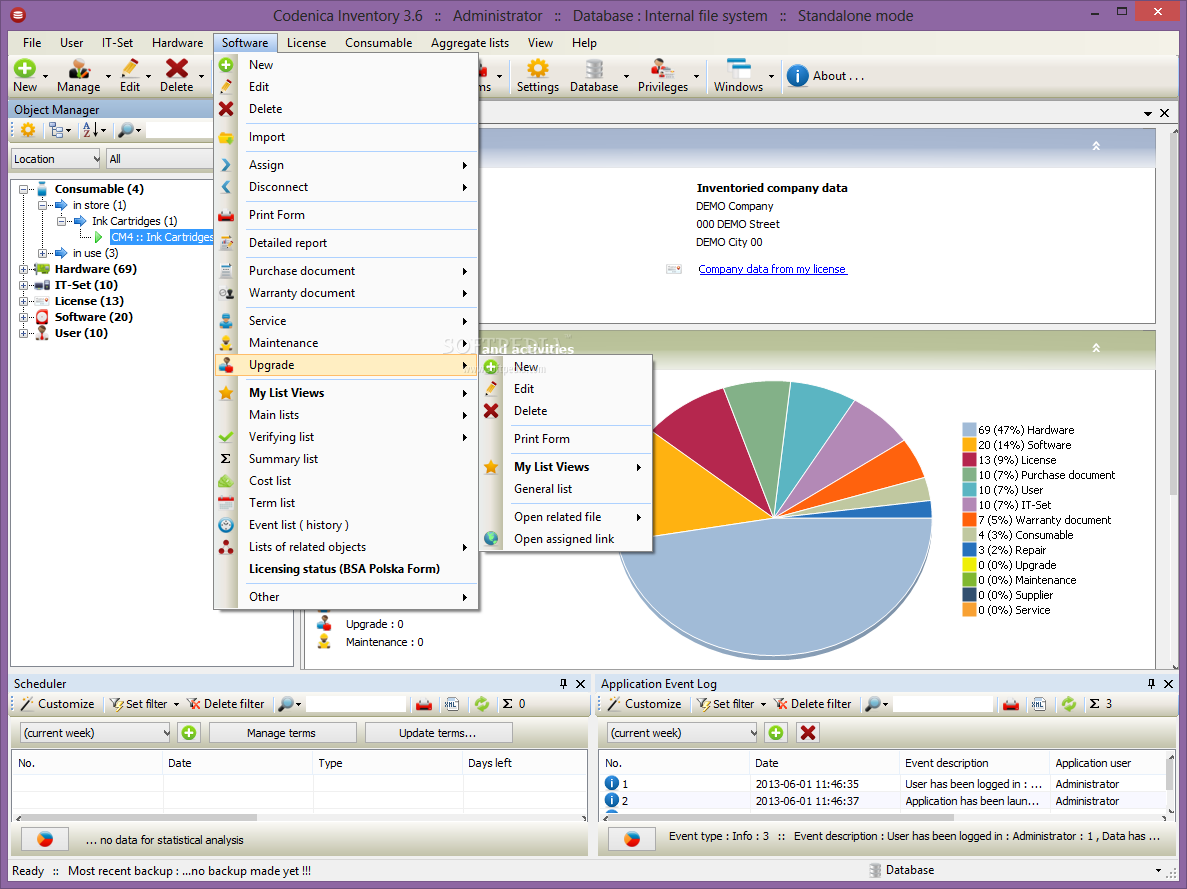Choose Detailed report menu item
The image size is (1187, 889).
pos(347,243)
